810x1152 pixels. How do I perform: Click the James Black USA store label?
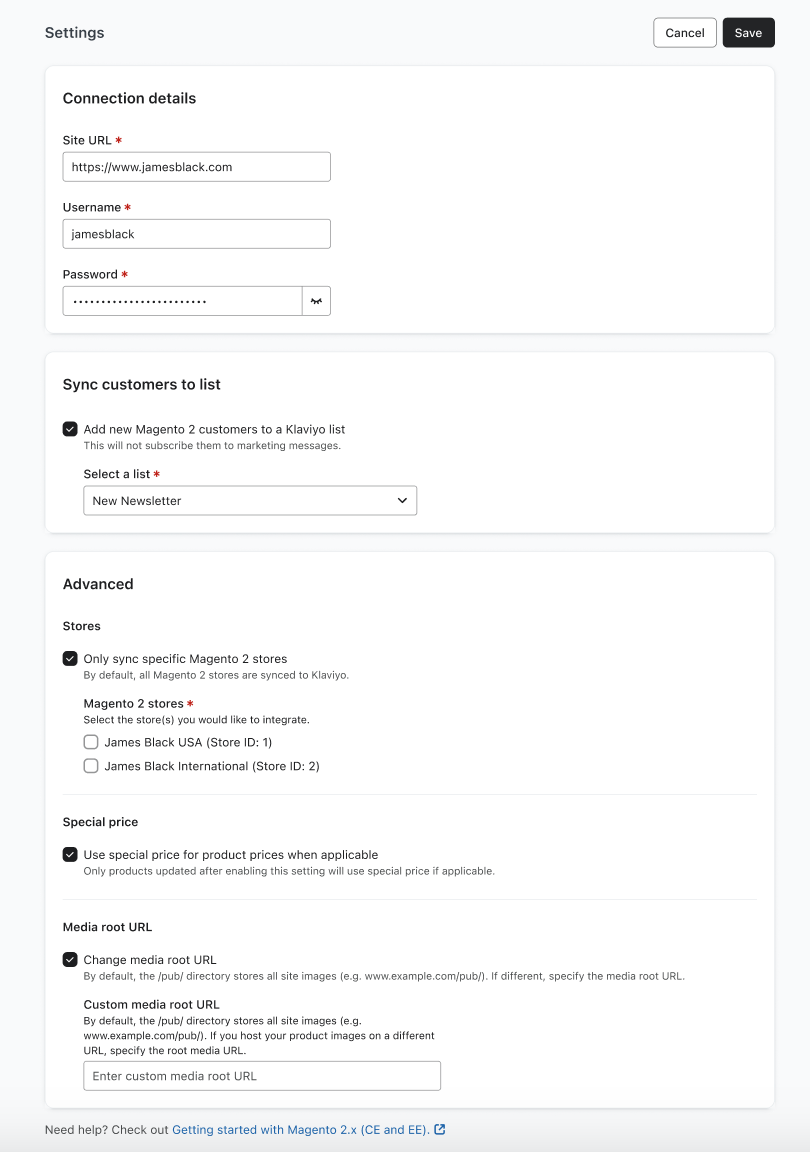click(188, 743)
